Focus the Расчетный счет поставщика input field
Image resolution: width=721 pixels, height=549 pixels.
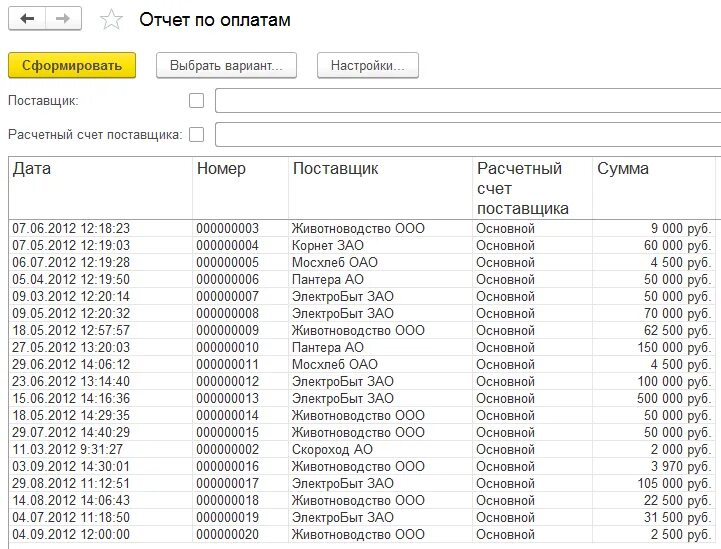pyautogui.click(x=468, y=134)
